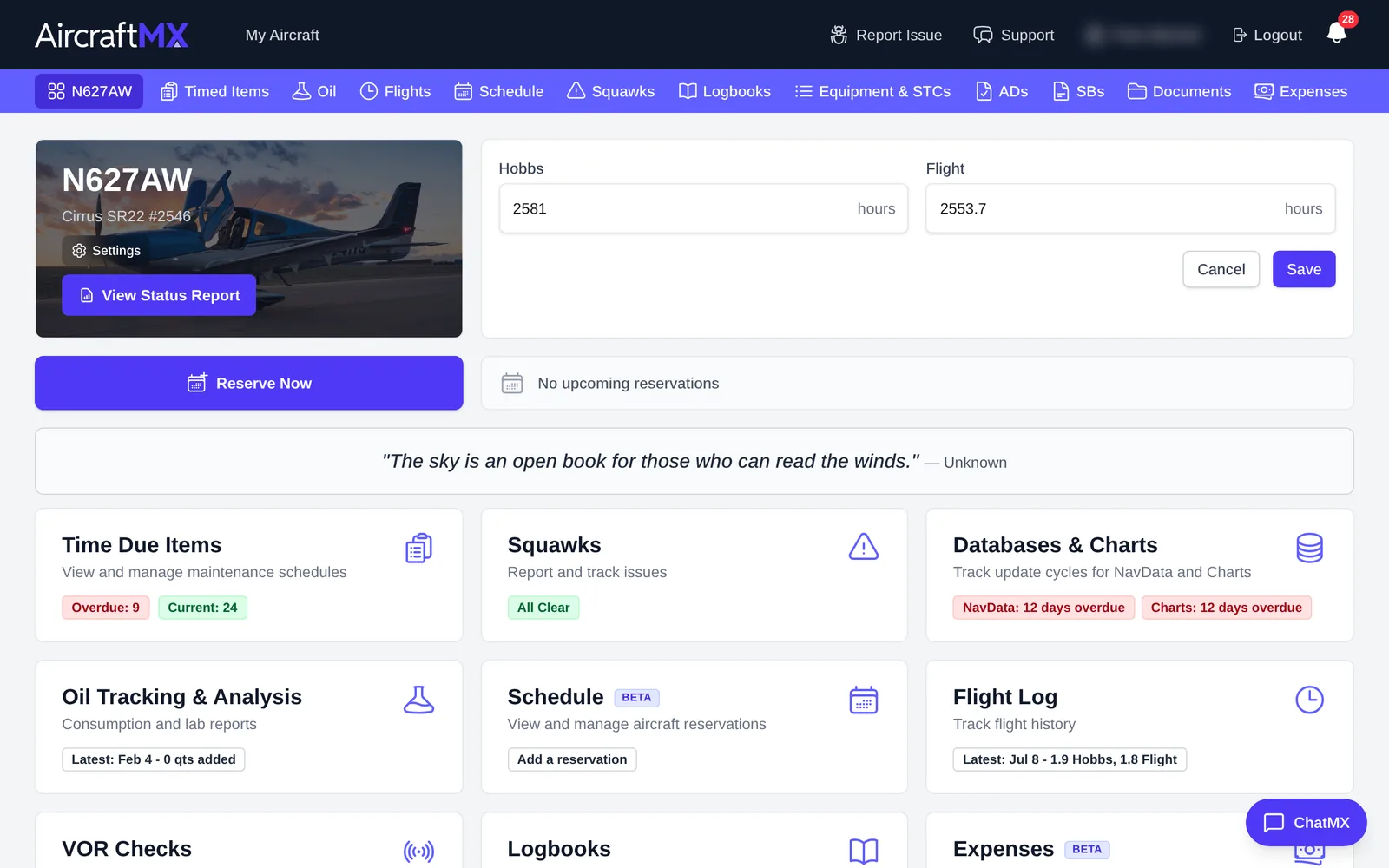Click My Aircraft in the top bar

282,35
